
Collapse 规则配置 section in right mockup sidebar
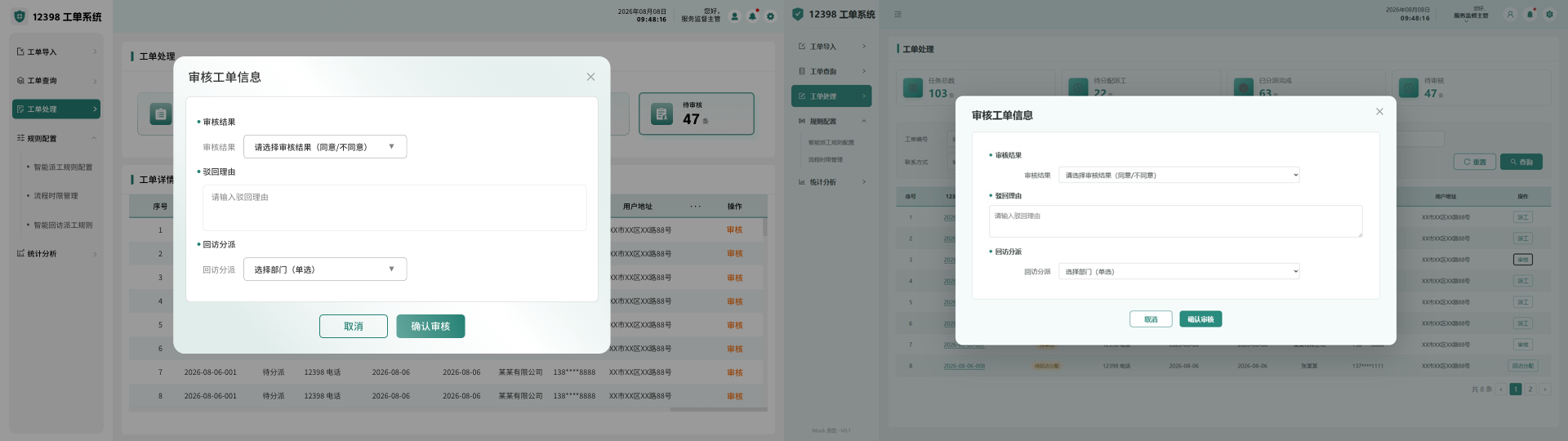point(864,121)
